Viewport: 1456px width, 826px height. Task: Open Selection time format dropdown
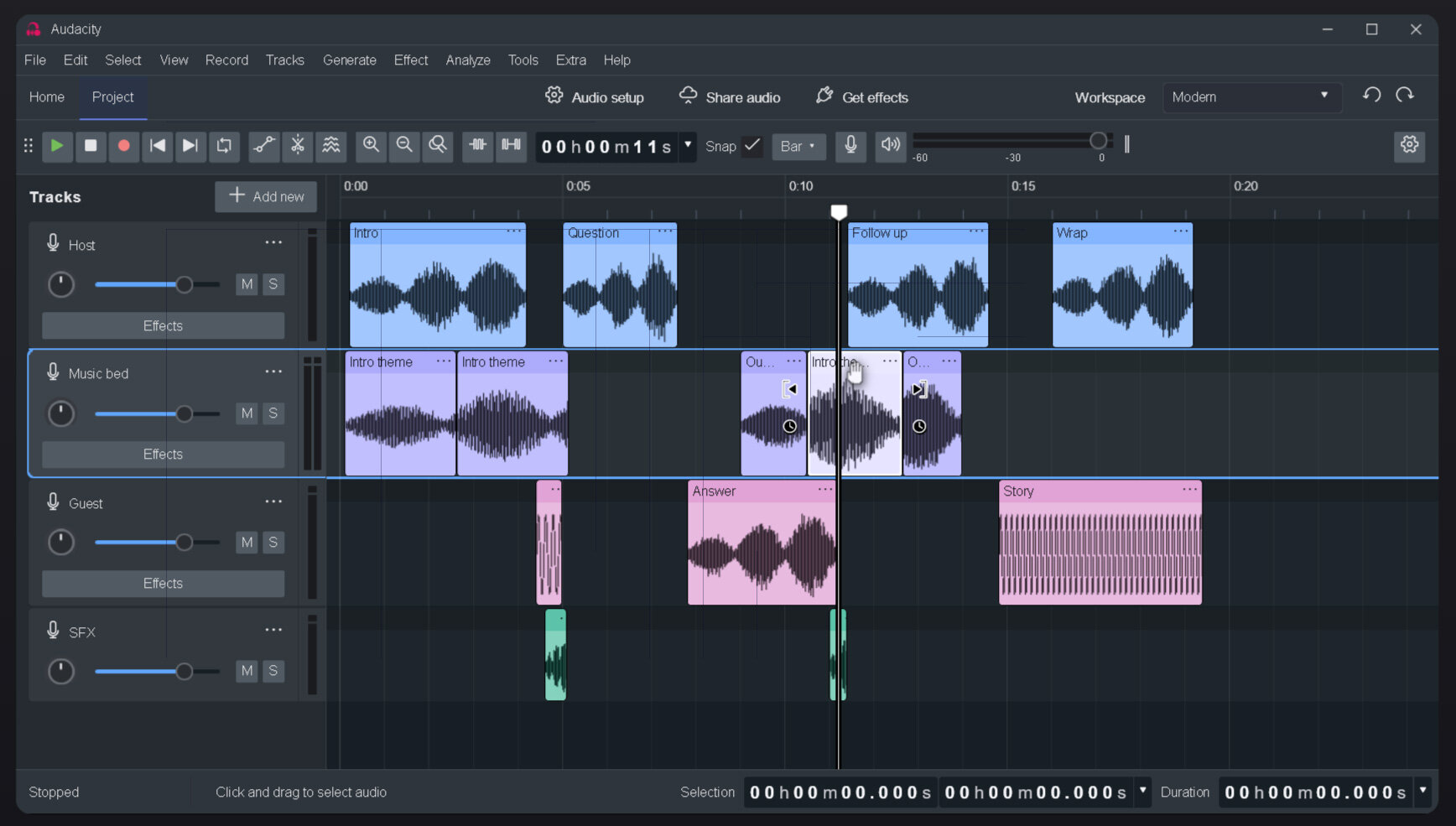coord(1142,791)
